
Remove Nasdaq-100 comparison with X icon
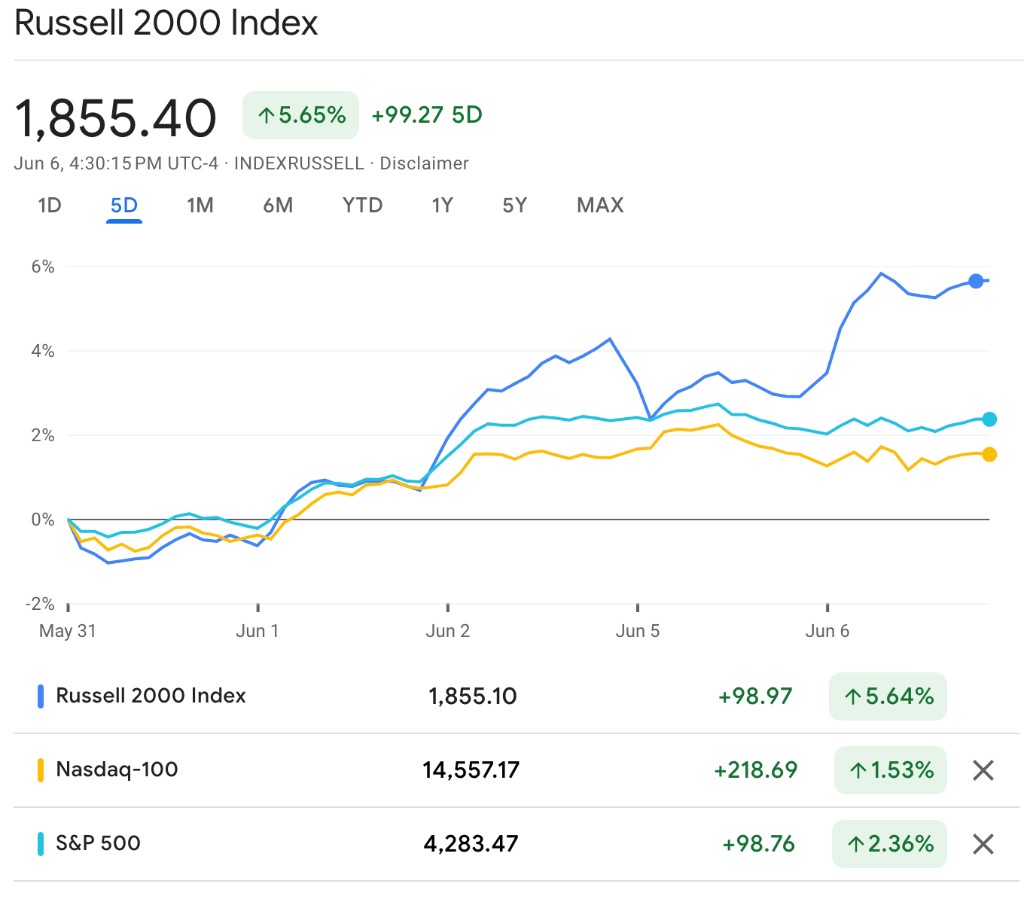pos(983,770)
